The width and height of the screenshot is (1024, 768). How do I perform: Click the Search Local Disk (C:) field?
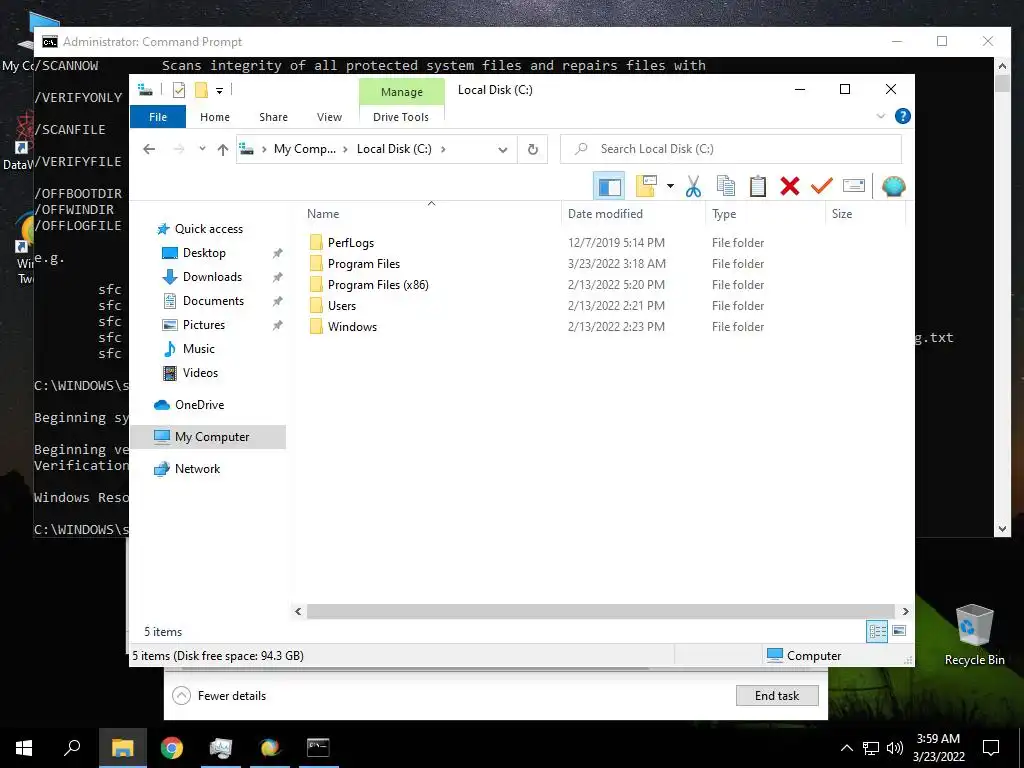tap(731, 149)
